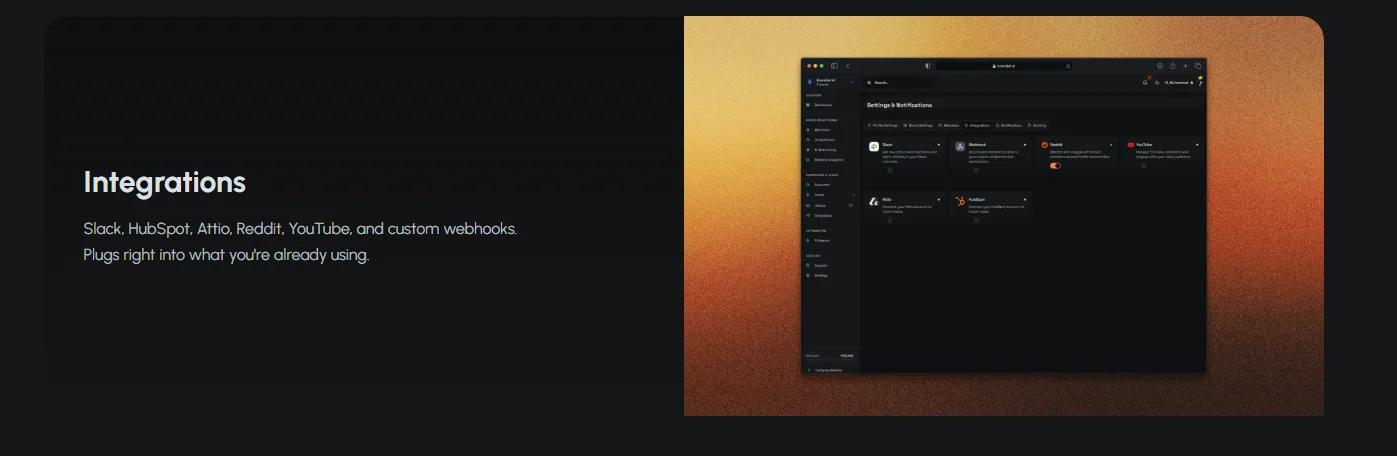This screenshot has width=1397, height=456.
Task: Click the browser new tab plus icon
Action: (1185, 66)
